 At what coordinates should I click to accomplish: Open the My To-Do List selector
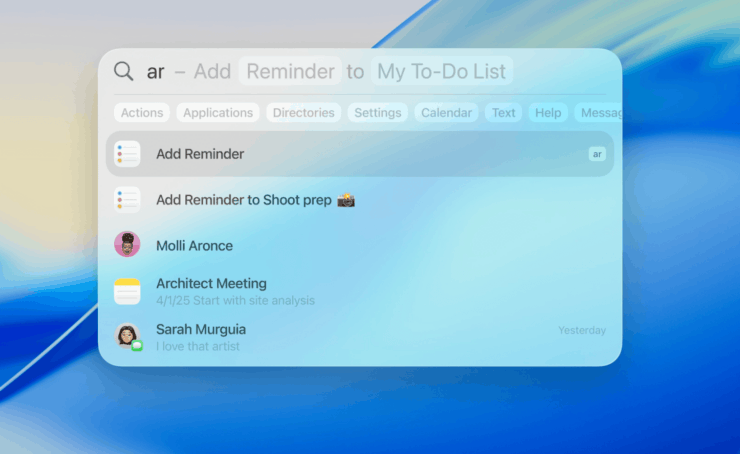coord(441,72)
